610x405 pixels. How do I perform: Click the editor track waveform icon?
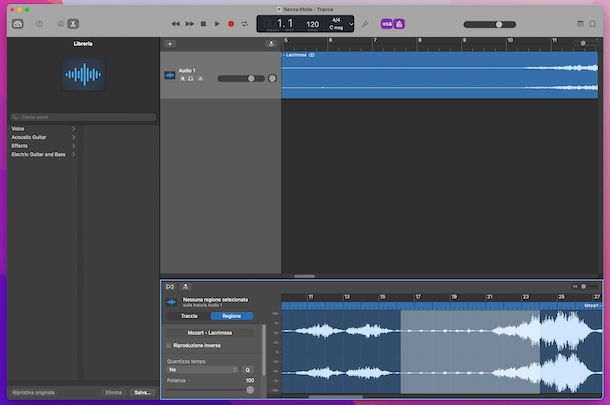(x=171, y=302)
